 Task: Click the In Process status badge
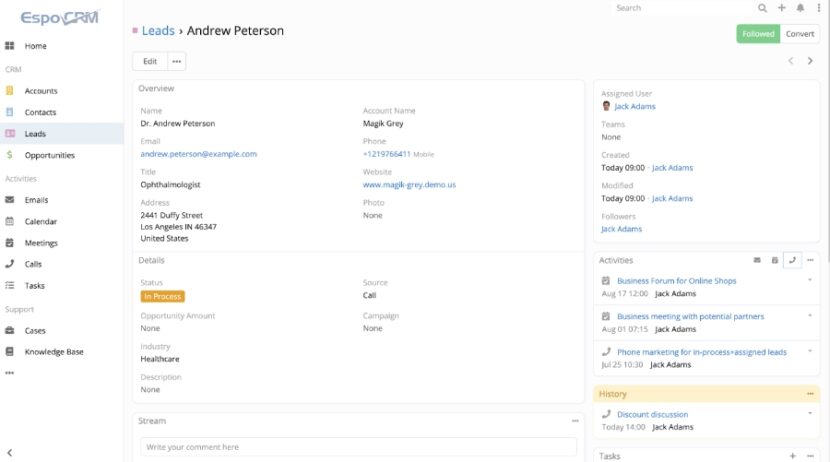[163, 296]
